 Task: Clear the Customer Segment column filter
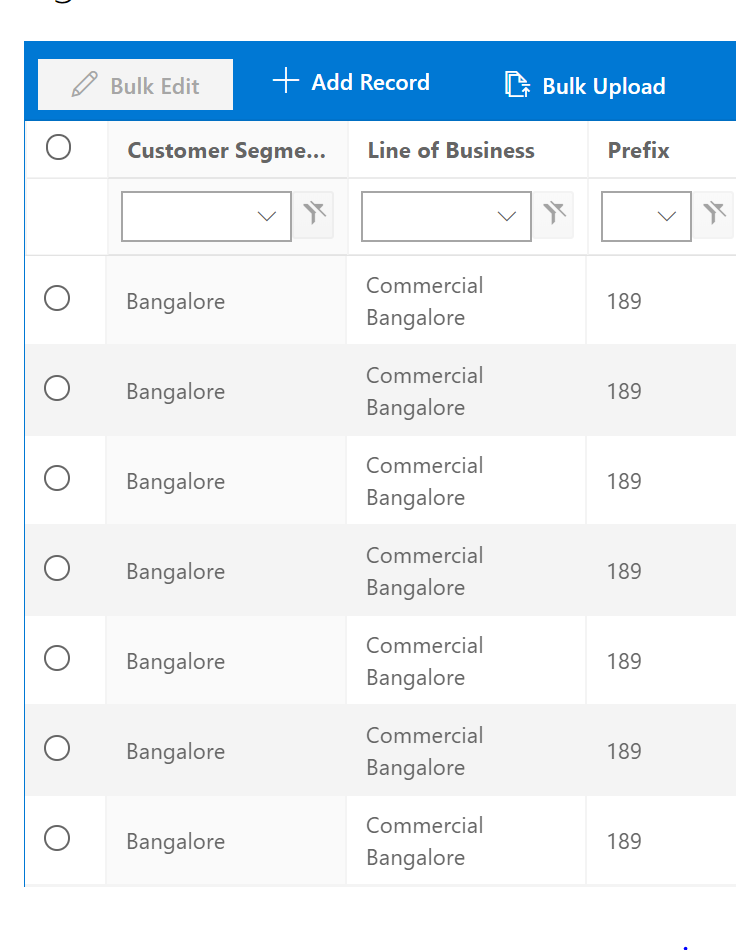coord(315,214)
